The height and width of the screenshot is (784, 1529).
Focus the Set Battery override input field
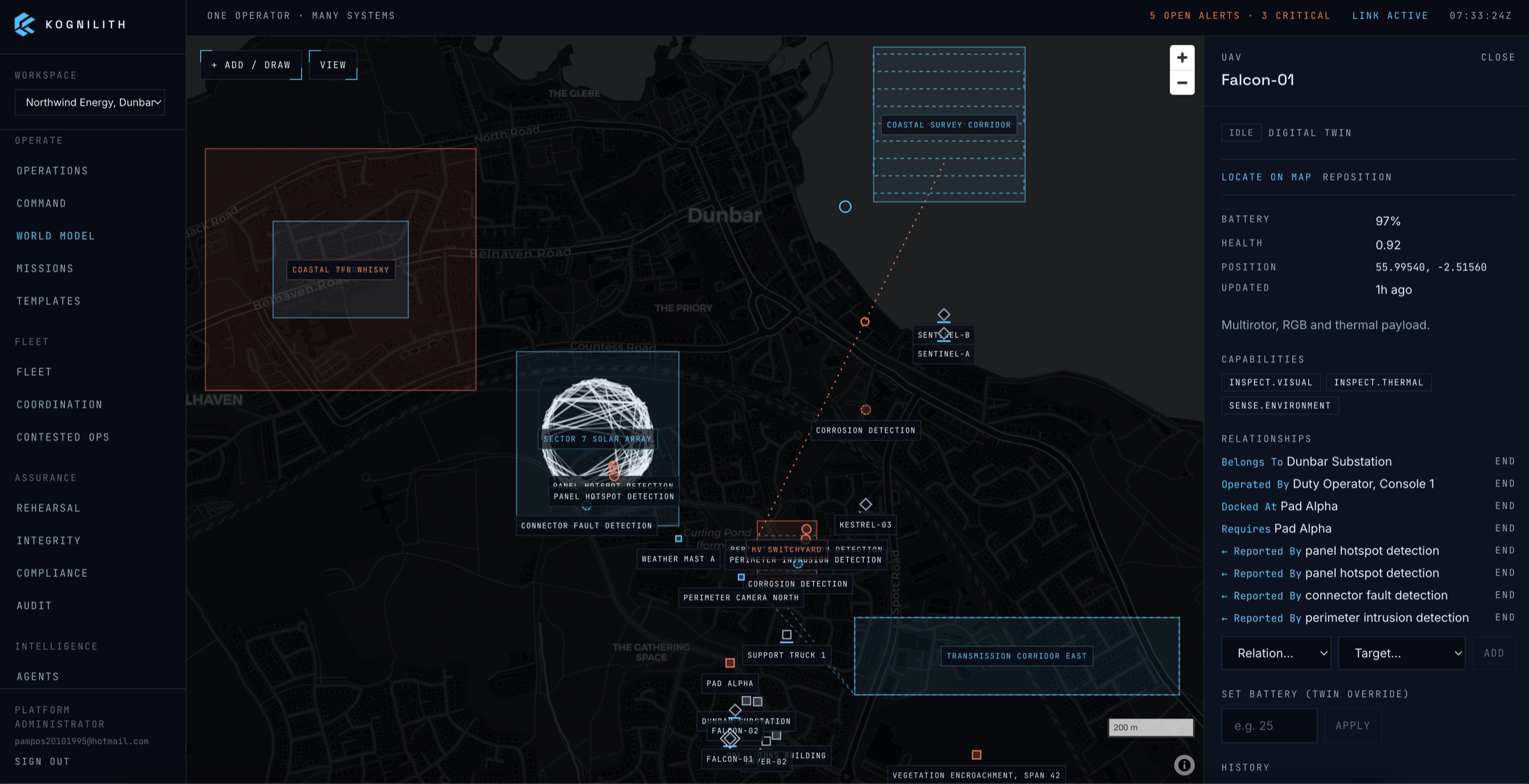click(x=1269, y=725)
